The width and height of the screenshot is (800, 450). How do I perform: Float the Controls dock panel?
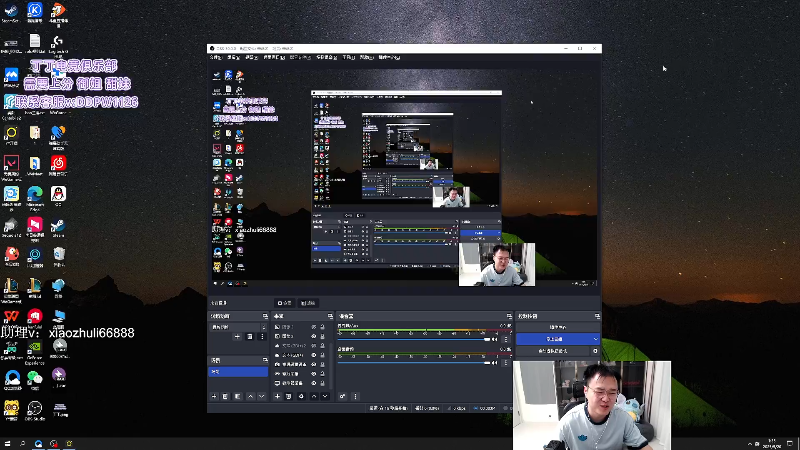[597, 316]
